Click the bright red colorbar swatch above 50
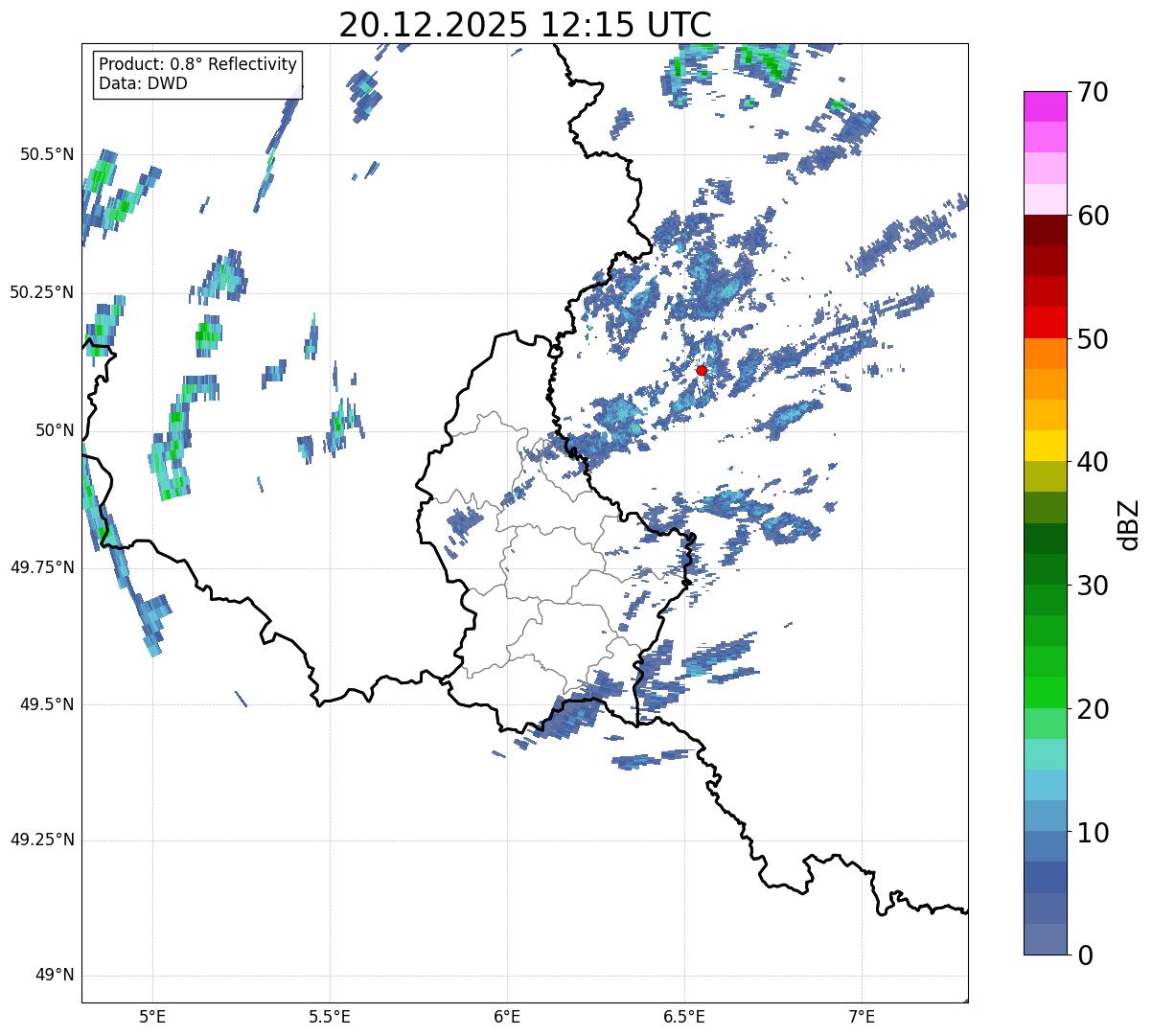Screen dimensions: 1152x1036 pyautogui.click(x=1046, y=322)
